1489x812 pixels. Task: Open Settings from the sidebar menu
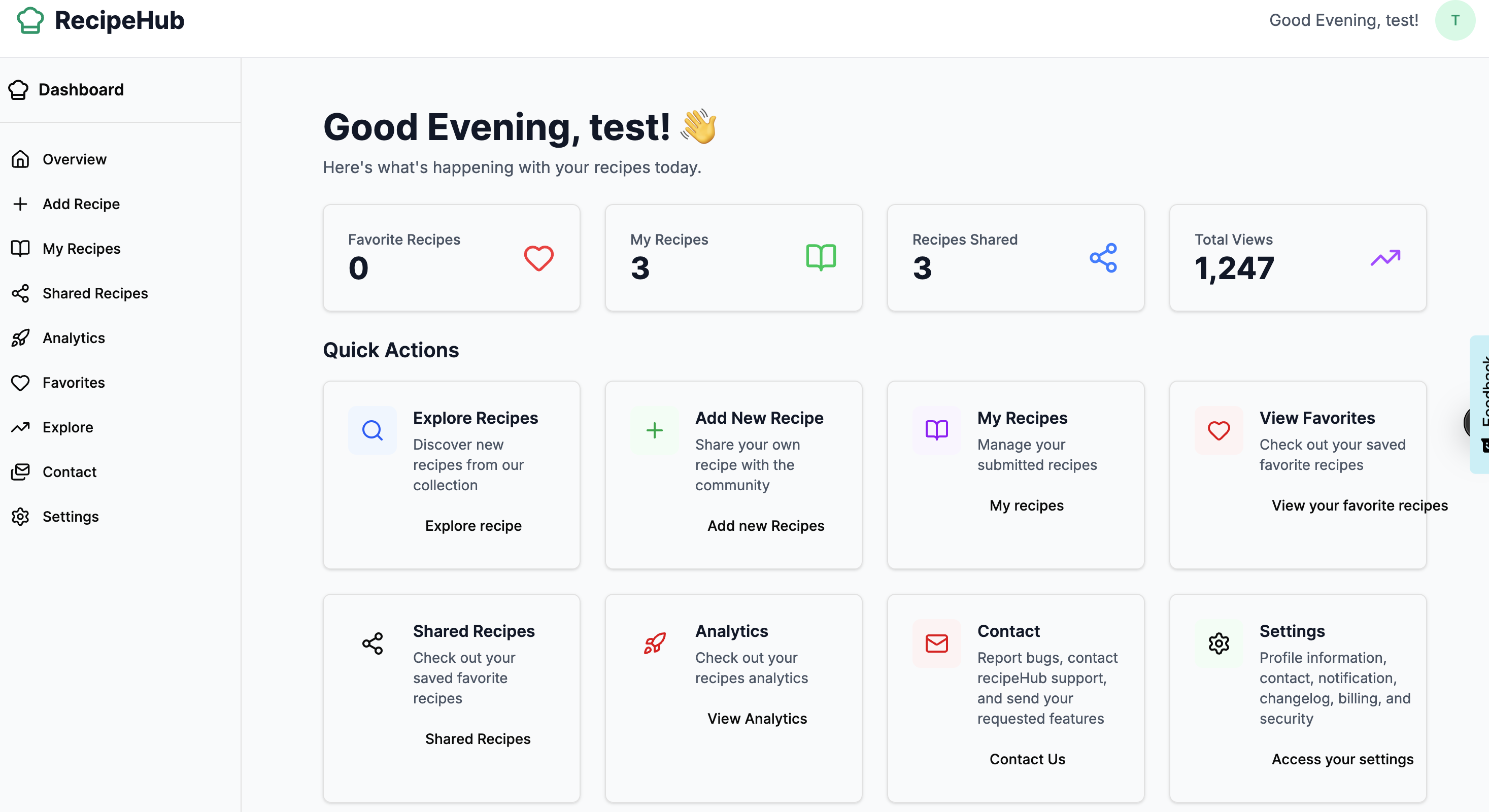click(x=71, y=517)
